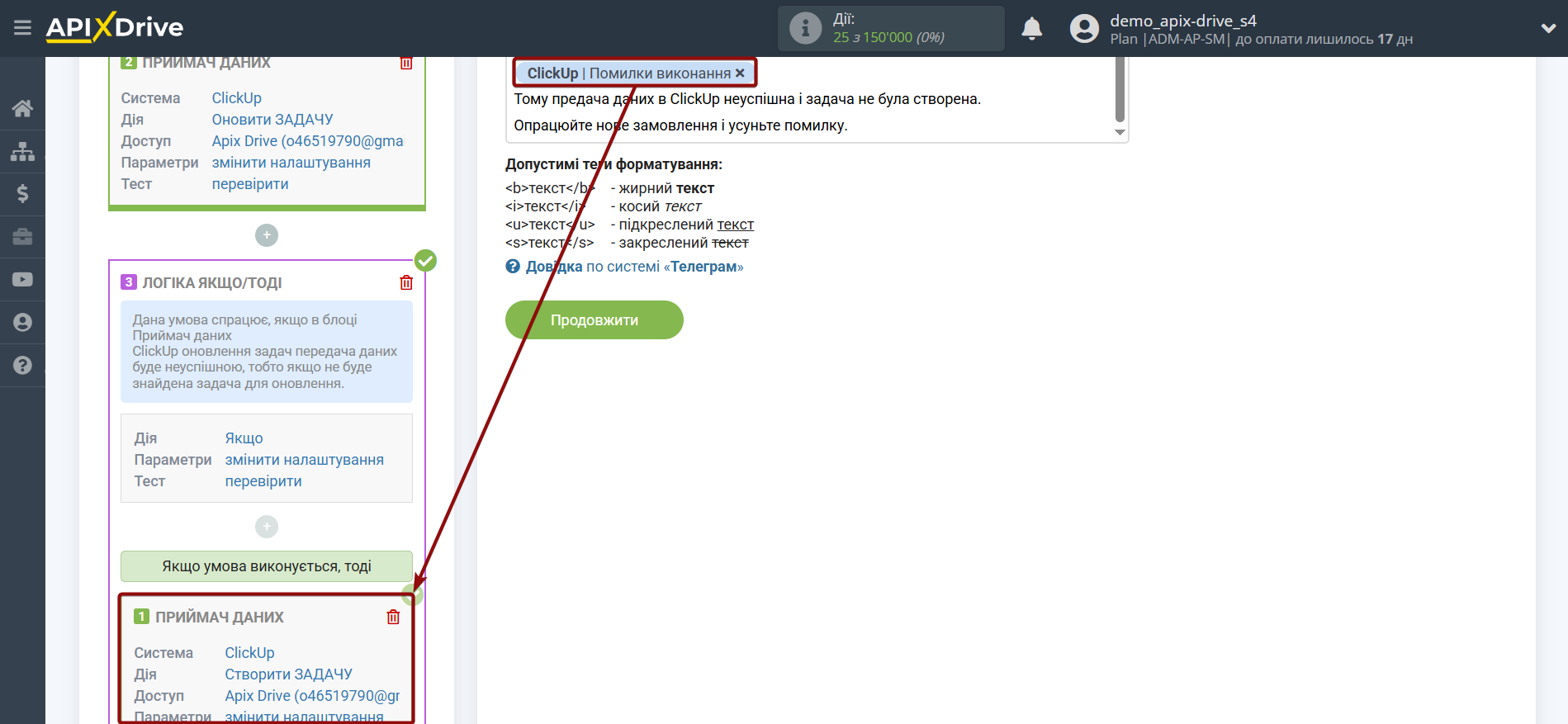Viewport: 1568px width, 724px height.
Task: Expand the account dropdown chevron
Action: pos(1548,29)
